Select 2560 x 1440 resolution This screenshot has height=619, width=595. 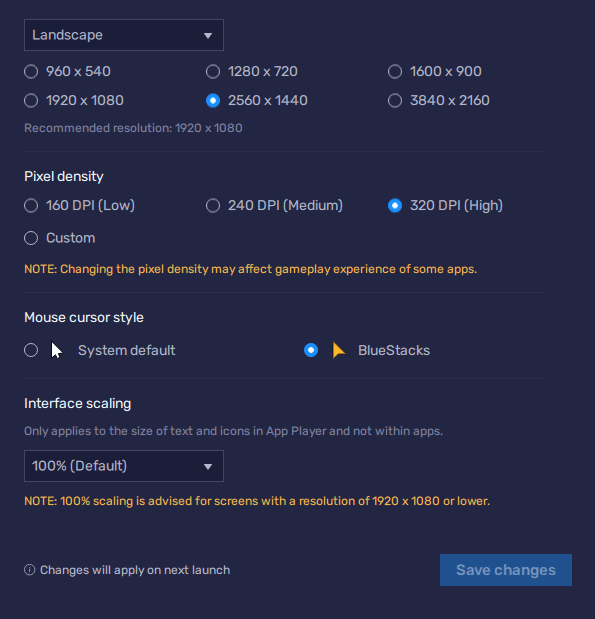click(x=213, y=101)
